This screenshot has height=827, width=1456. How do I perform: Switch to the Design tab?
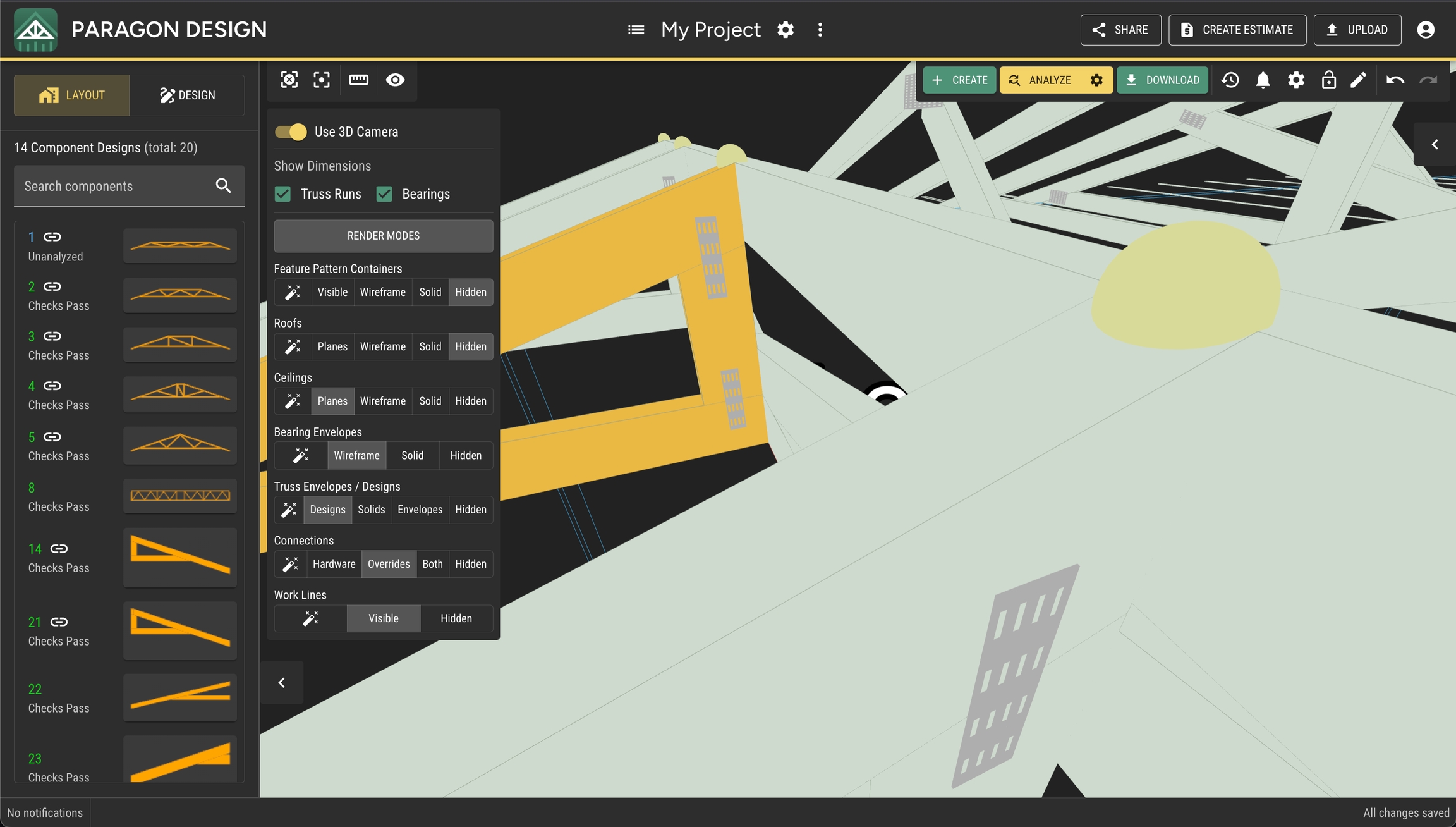[x=187, y=95]
